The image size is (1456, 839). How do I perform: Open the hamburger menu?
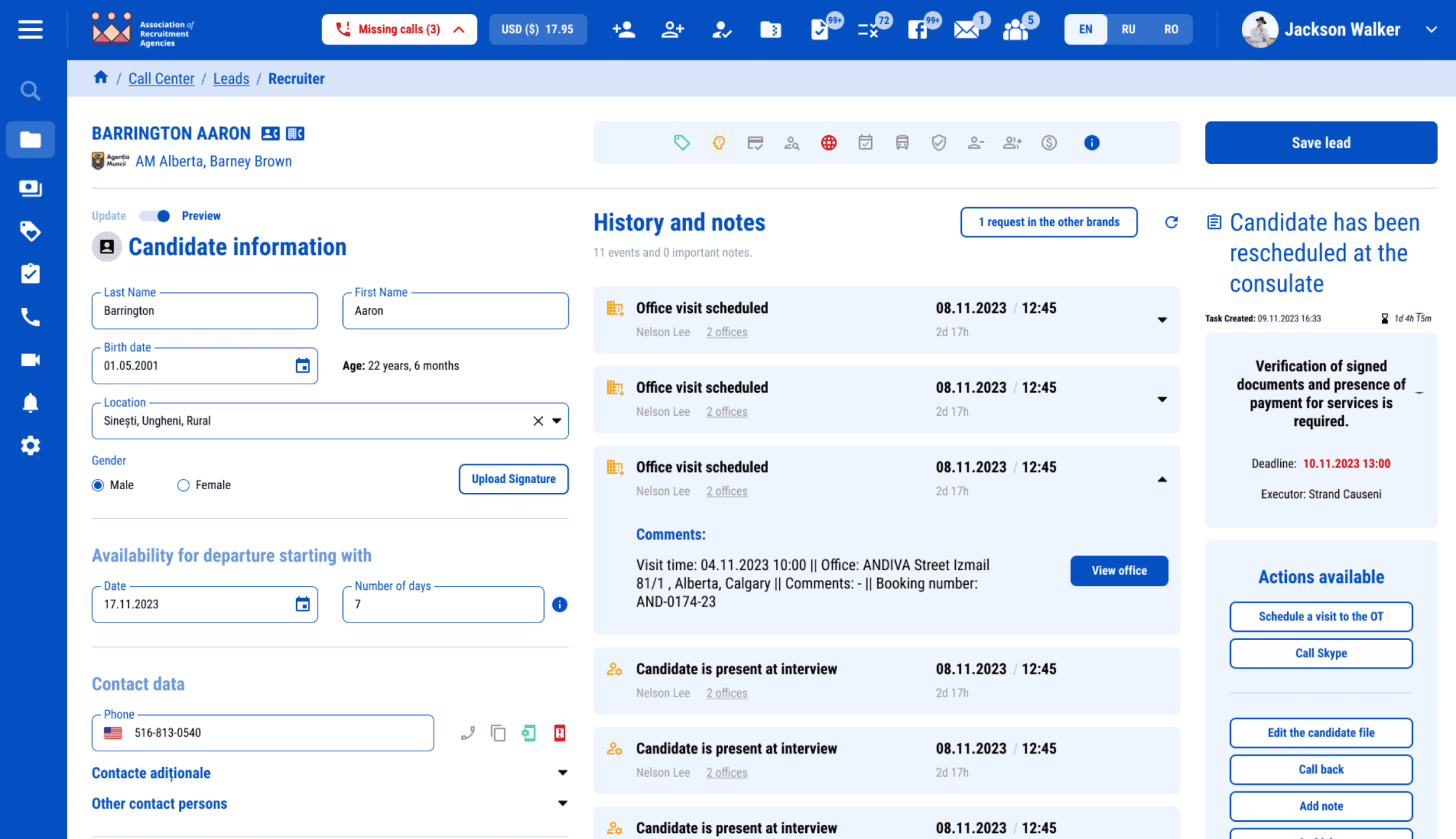(30, 29)
